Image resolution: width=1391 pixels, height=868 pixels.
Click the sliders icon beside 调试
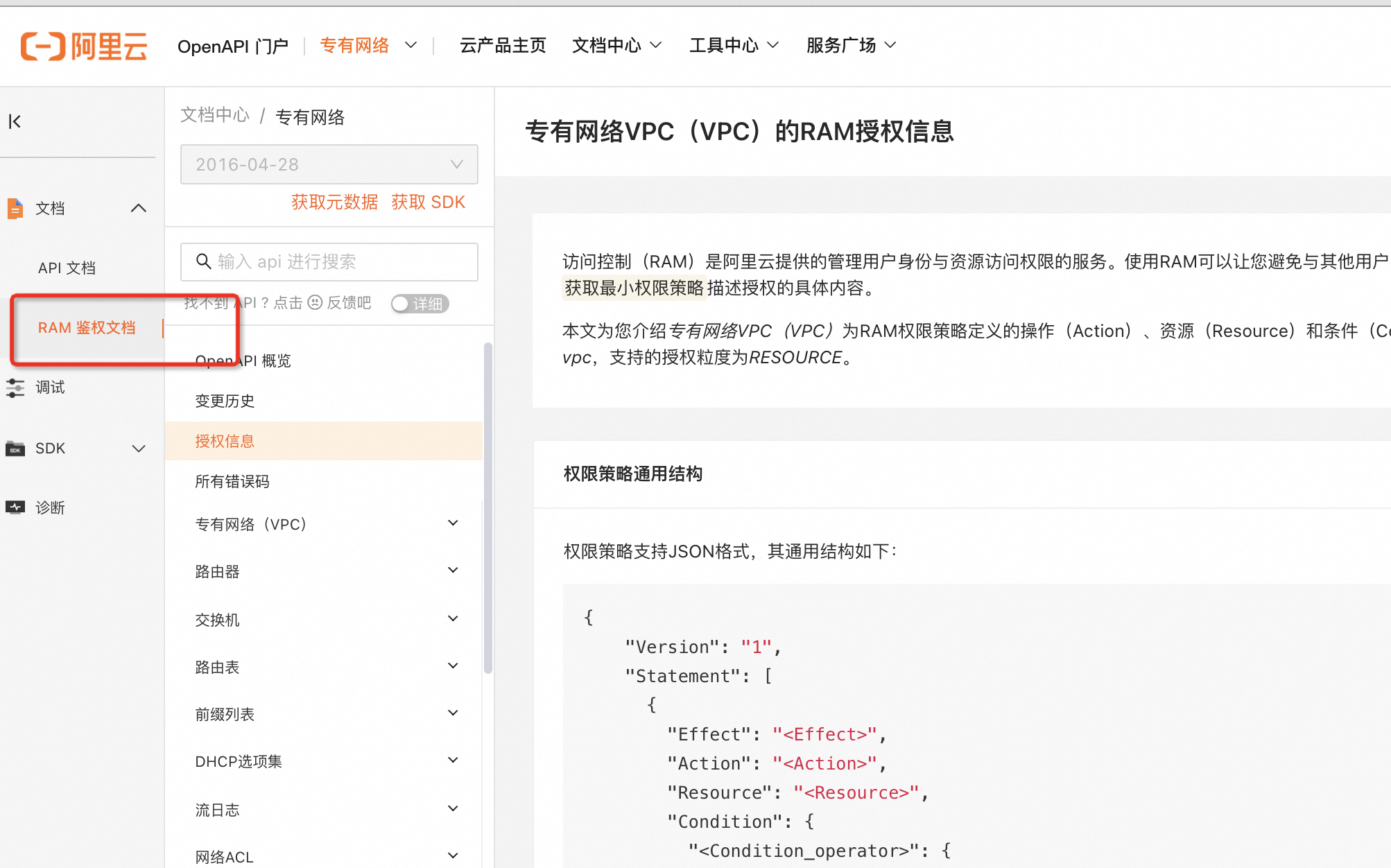pos(15,388)
